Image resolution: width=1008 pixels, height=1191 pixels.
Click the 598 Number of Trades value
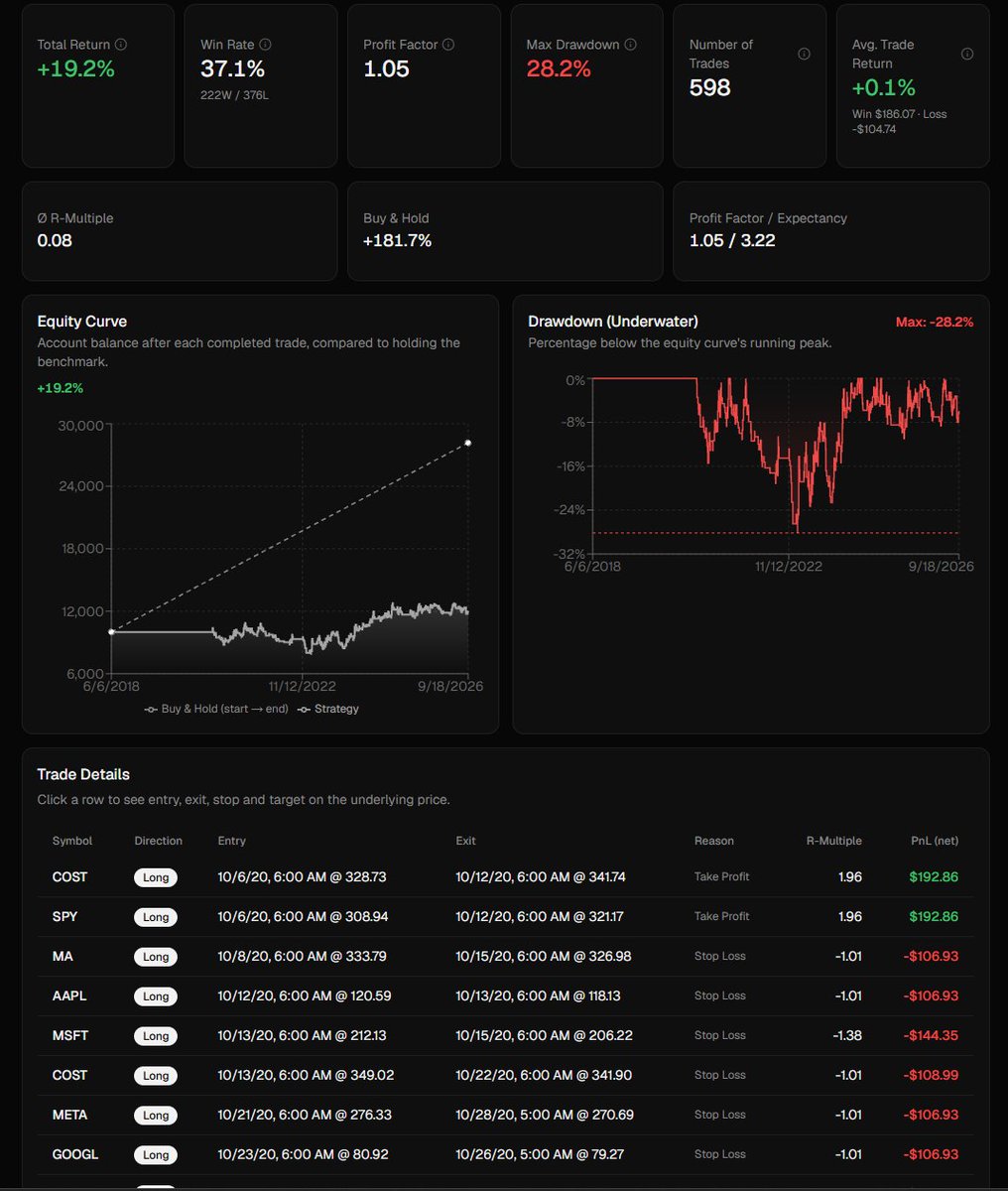(x=710, y=88)
